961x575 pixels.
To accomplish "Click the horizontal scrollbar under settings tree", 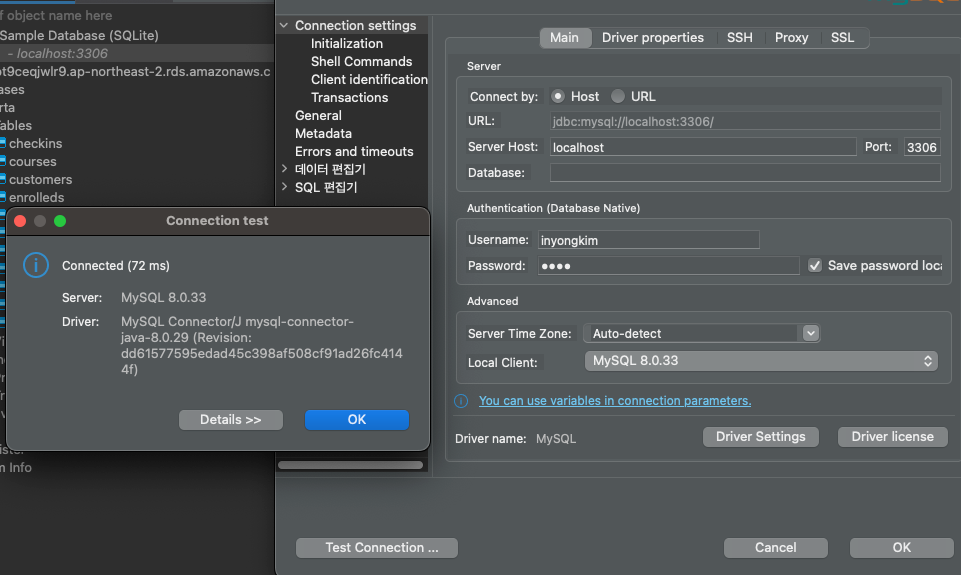I will [x=351, y=465].
